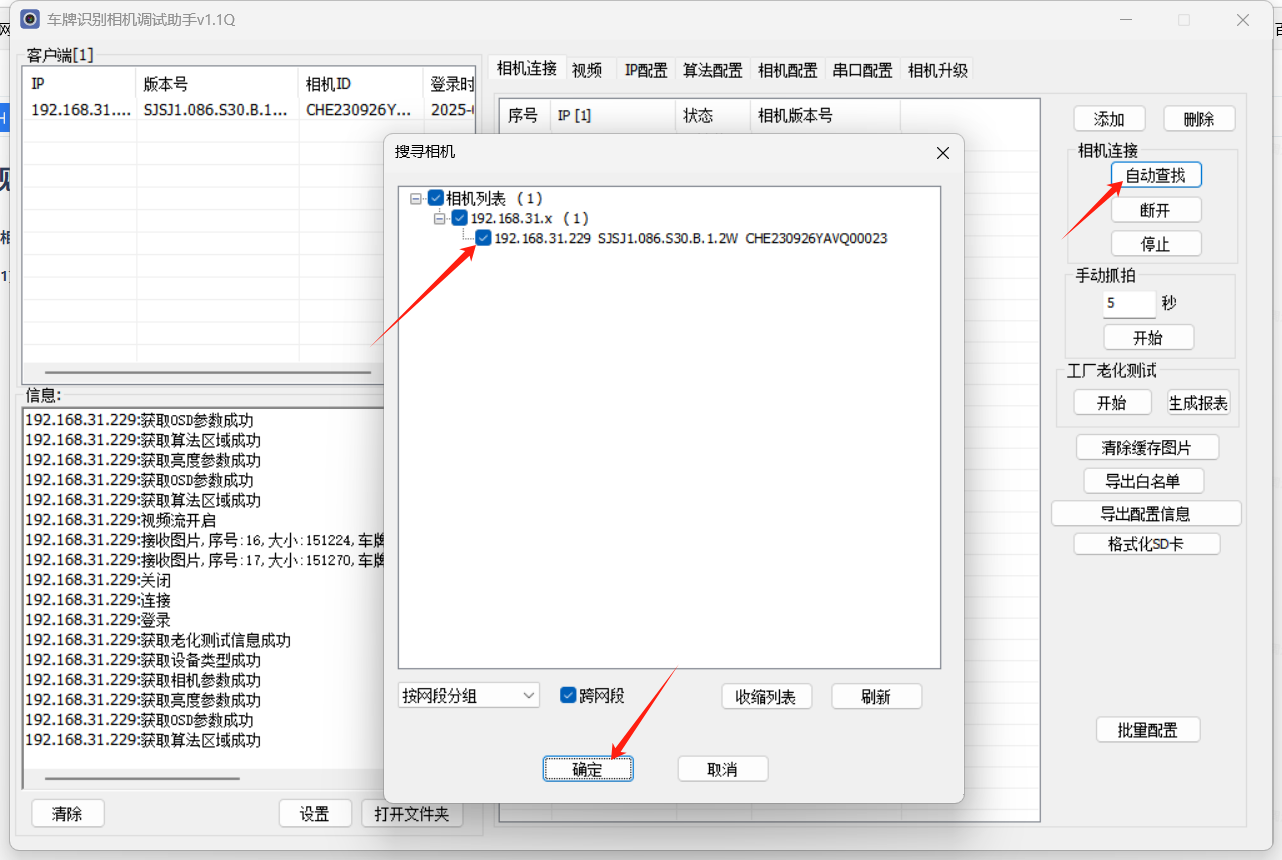Open 批量配置 batch configuration

(x=1148, y=729)
